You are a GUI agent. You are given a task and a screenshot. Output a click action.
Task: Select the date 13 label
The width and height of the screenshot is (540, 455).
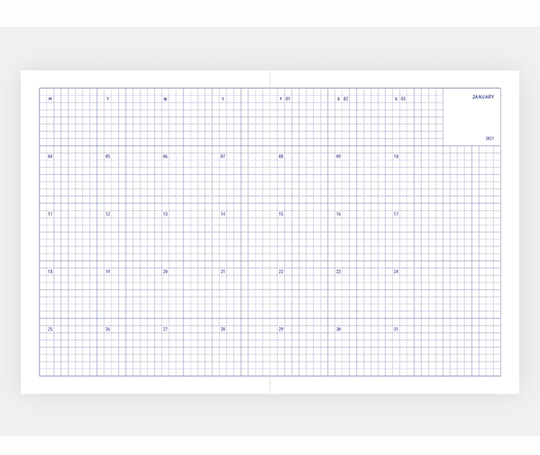[x=165, y=214]
